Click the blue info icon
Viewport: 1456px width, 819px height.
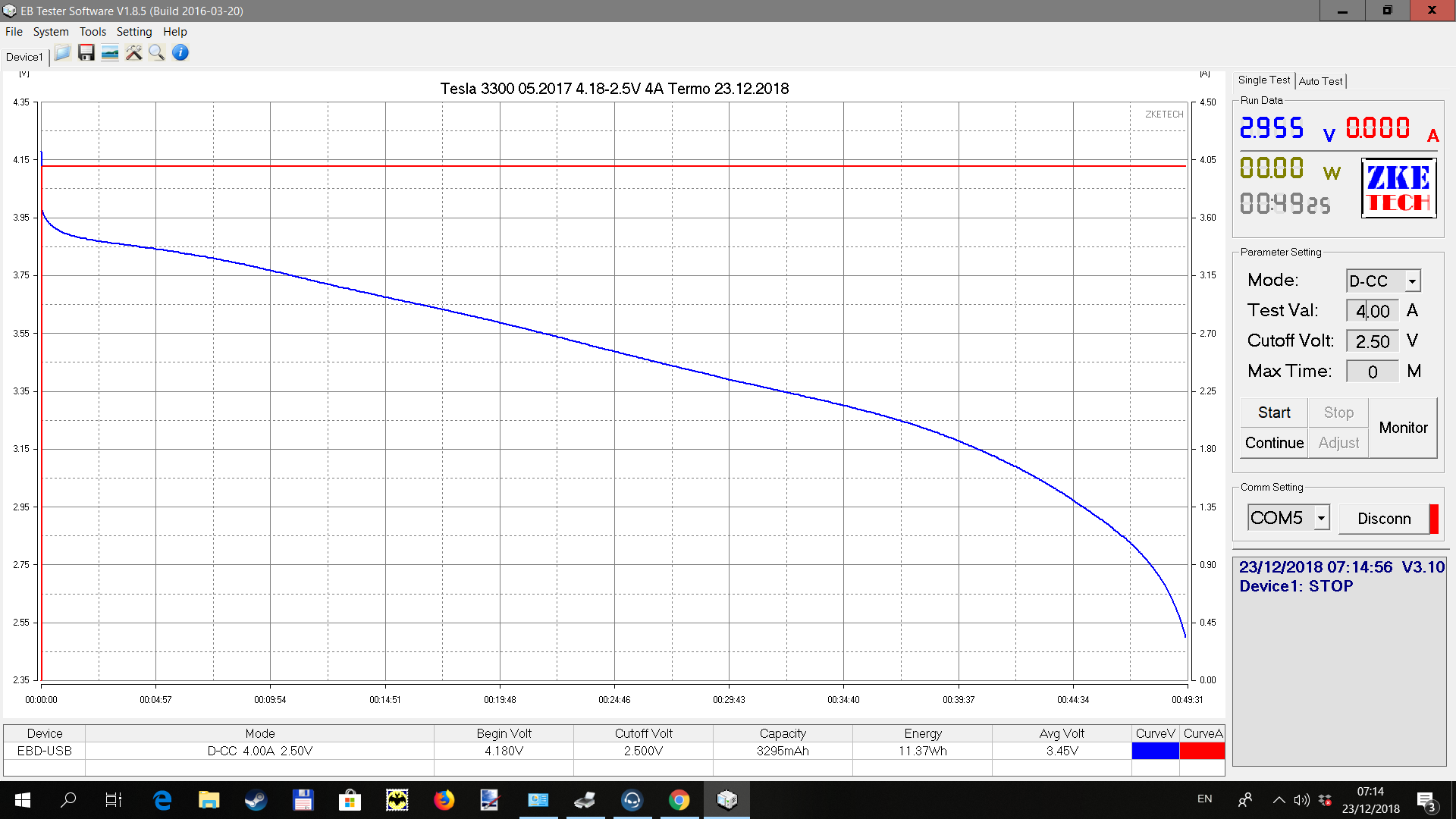point(180,53)
